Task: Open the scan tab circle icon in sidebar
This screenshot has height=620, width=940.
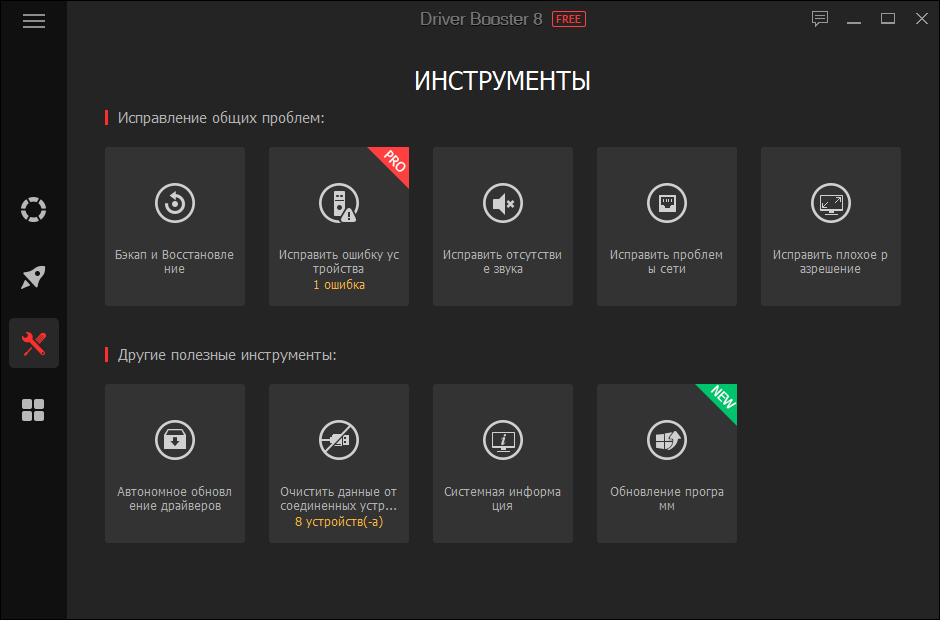Action: pos(34,209)
